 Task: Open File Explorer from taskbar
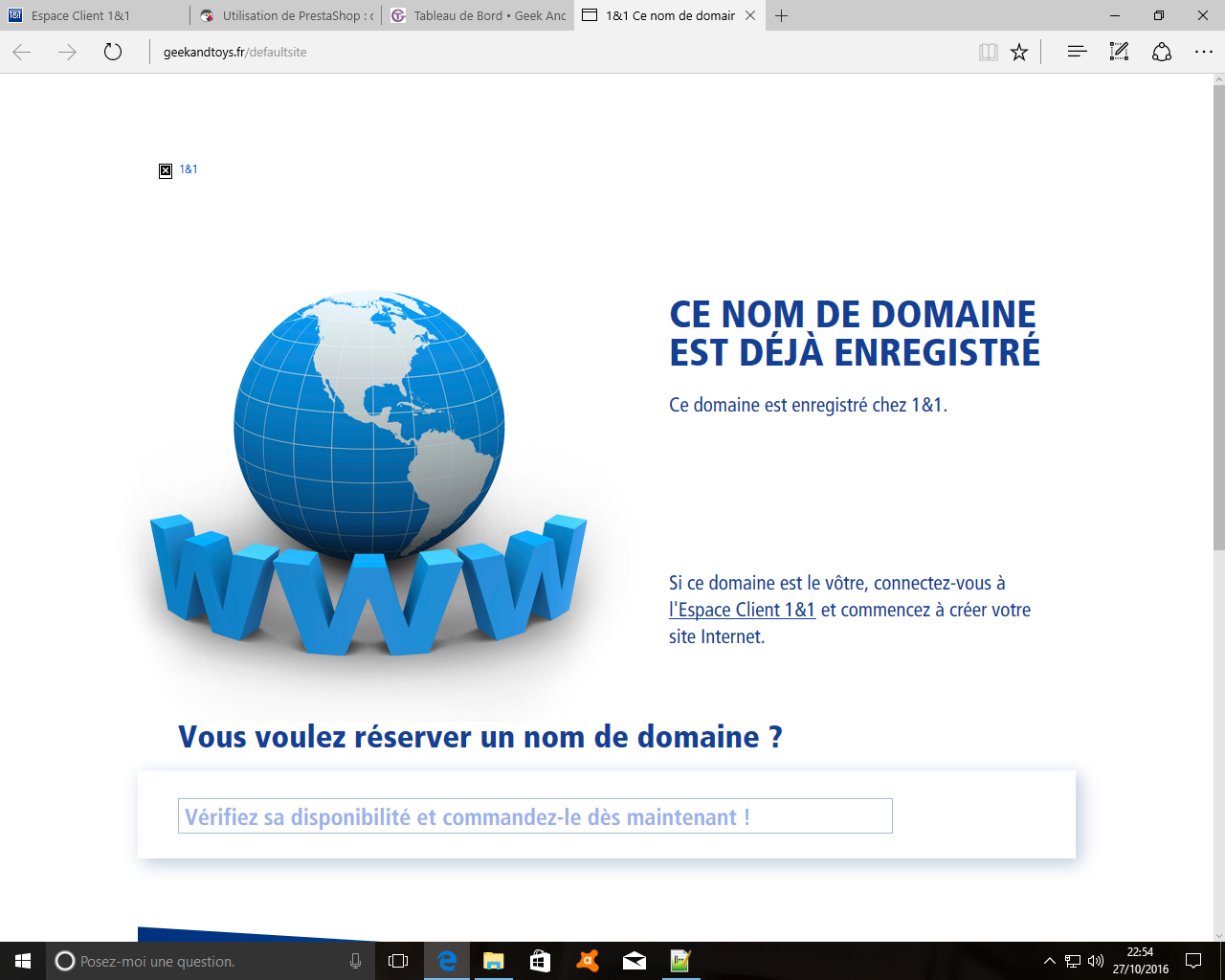click(493, 961)
